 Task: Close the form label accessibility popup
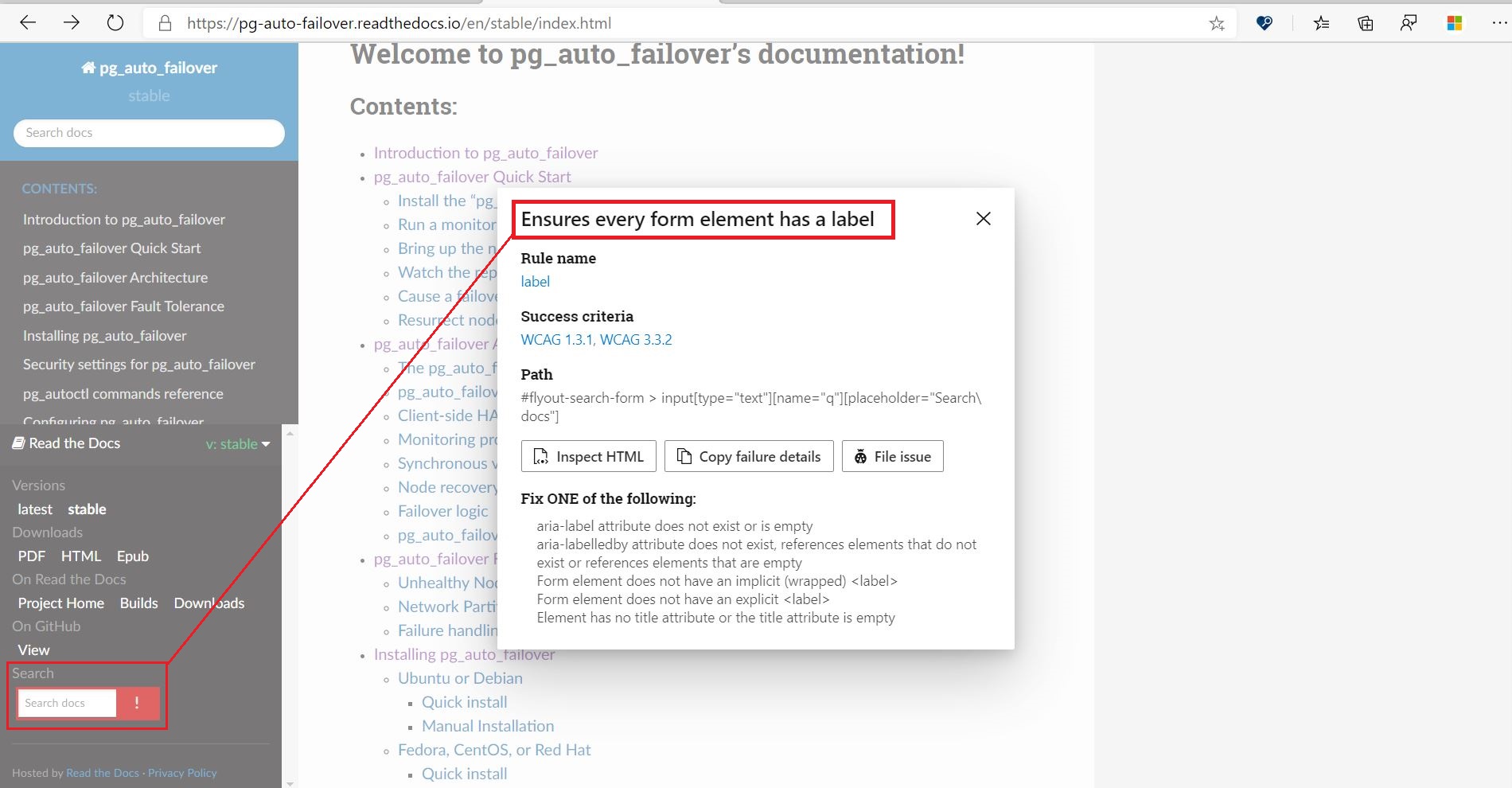click(x=984, y=218)
